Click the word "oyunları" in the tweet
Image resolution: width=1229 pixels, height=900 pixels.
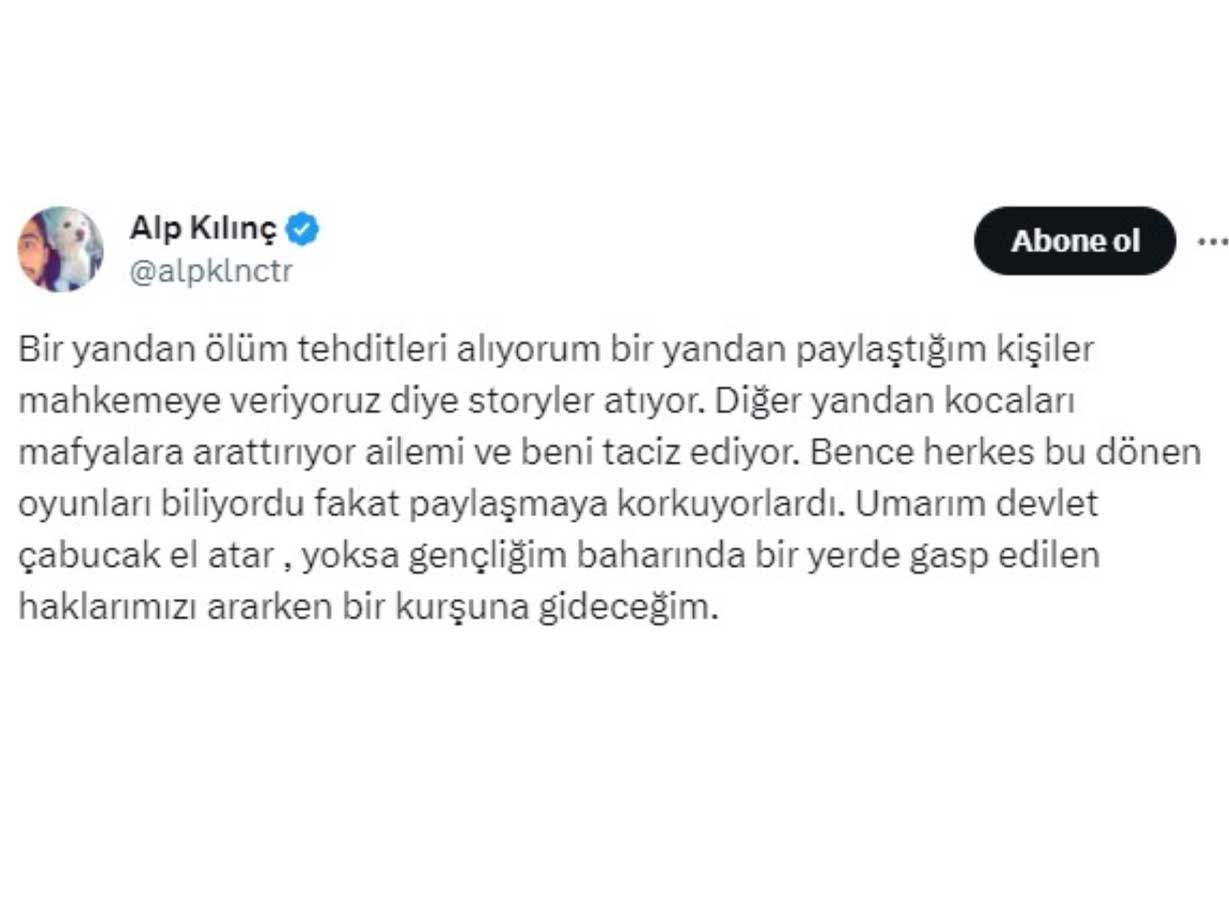82,504
